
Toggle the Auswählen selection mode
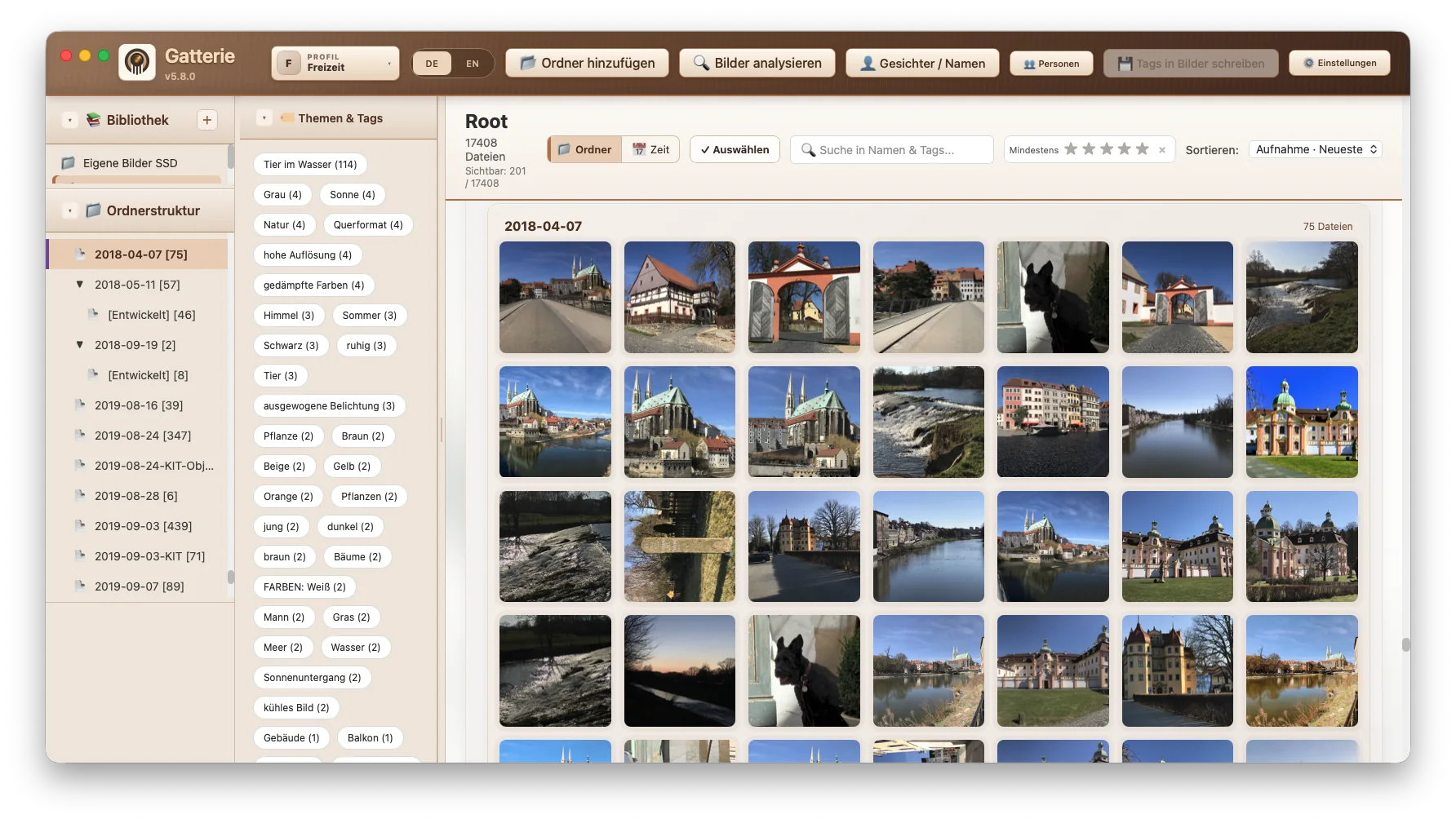[x=735, y=149]
